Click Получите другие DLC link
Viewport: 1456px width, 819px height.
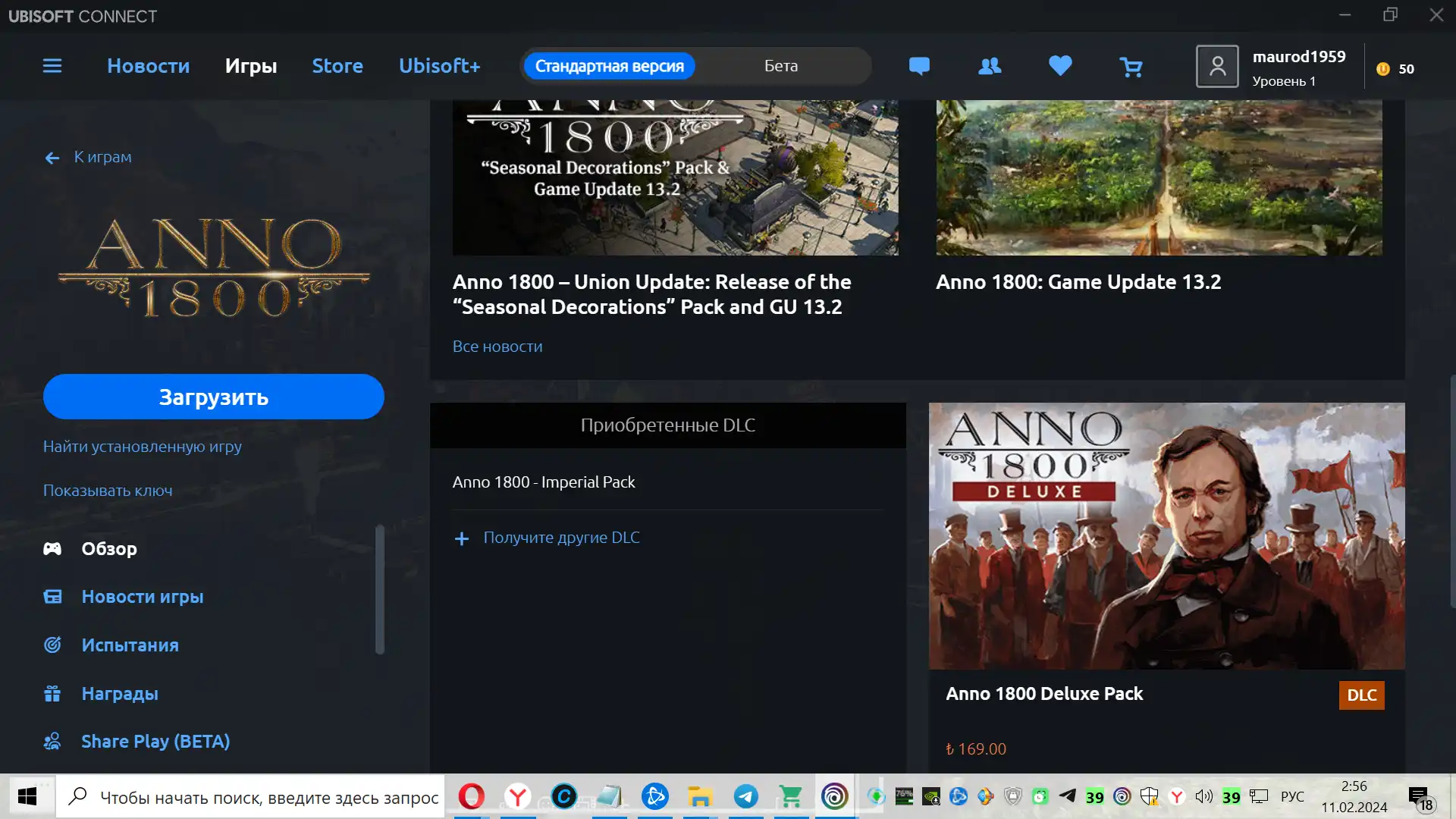tap(562, 538)
